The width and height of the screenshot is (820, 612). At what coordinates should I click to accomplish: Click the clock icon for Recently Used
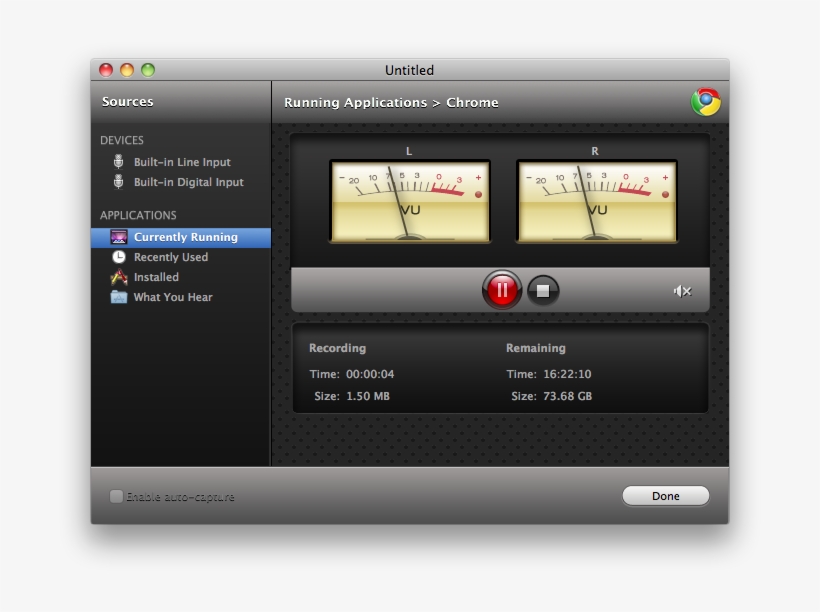point(119,257)
